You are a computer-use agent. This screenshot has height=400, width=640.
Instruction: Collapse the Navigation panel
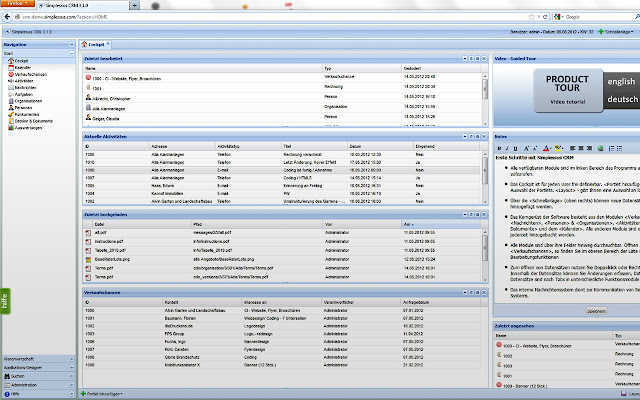pyautogui.click(x=72, y=46)
